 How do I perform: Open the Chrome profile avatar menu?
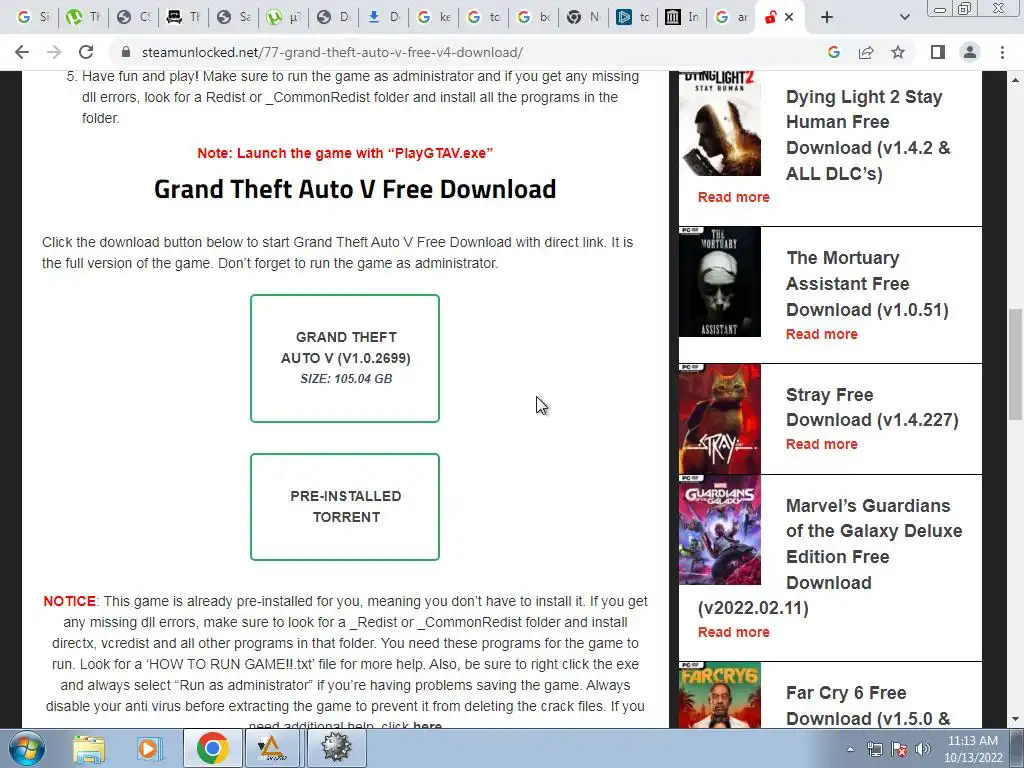[970, 52]
